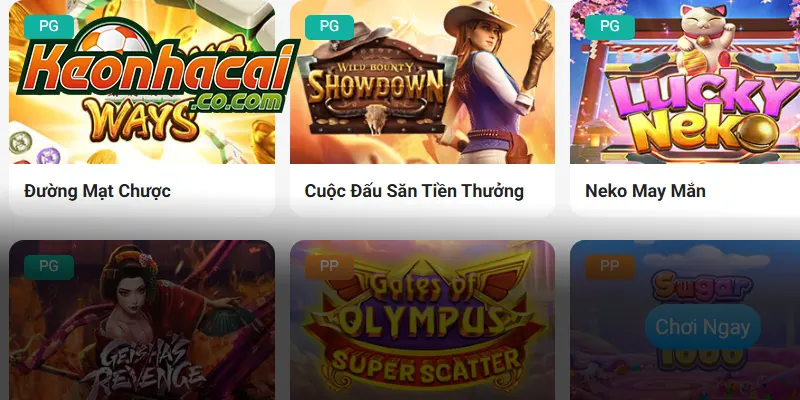Open the Lucky Neko logo artwork
This screenshot has width=800, height=400.
click(x=704, y=112)
